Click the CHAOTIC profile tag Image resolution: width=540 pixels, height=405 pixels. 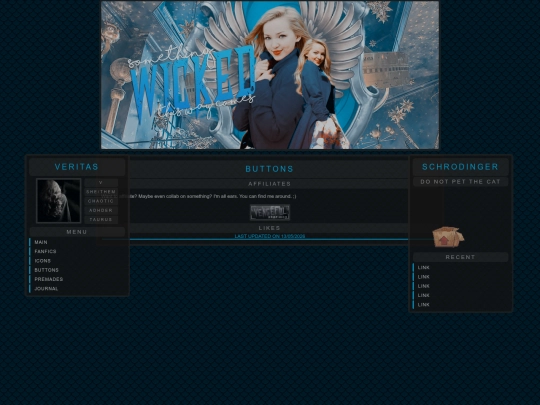click(101, 201)
